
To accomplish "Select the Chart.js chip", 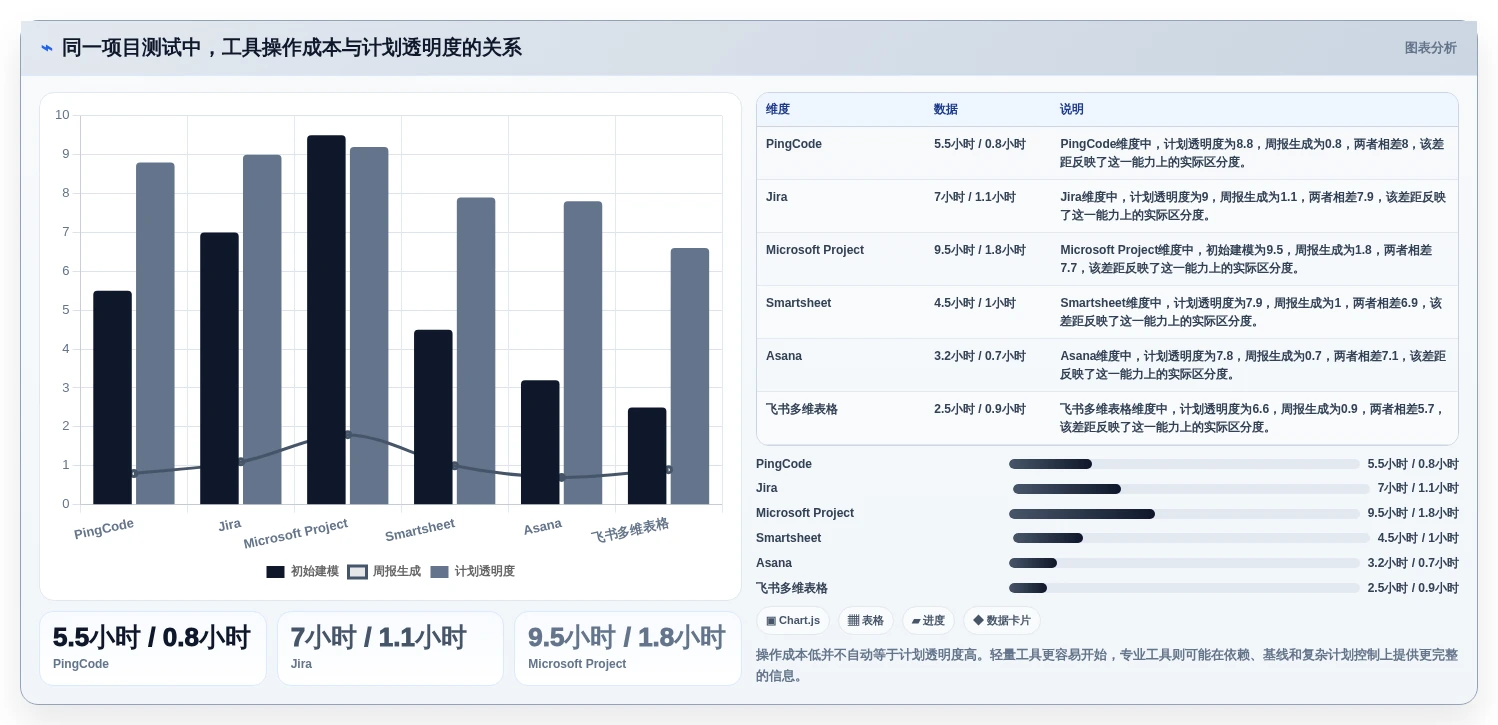I will coord(793,621).
